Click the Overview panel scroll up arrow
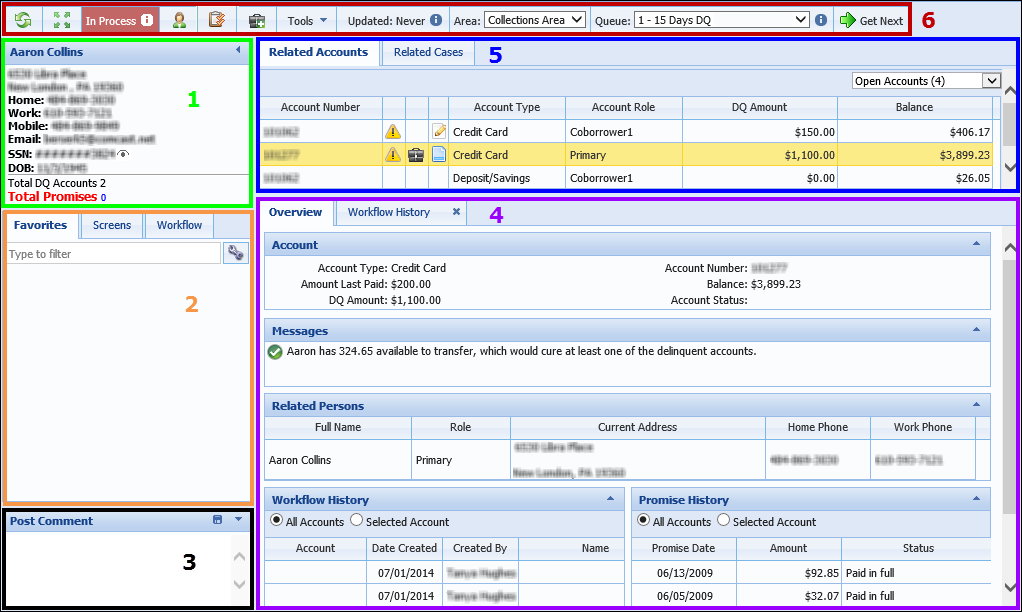The image size is (1022, 612). tap(1010, 248)
